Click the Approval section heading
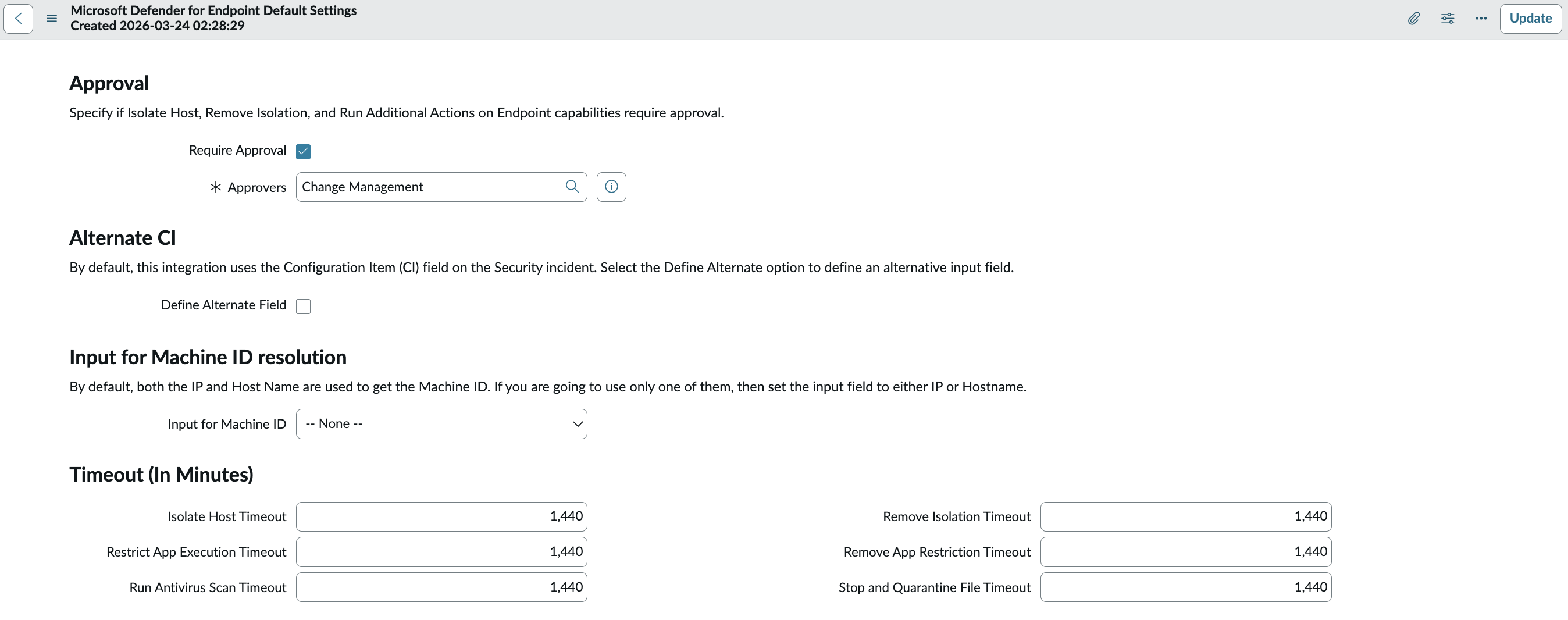The height and width of the screenshot is (620, 1568). click(109, 83)
